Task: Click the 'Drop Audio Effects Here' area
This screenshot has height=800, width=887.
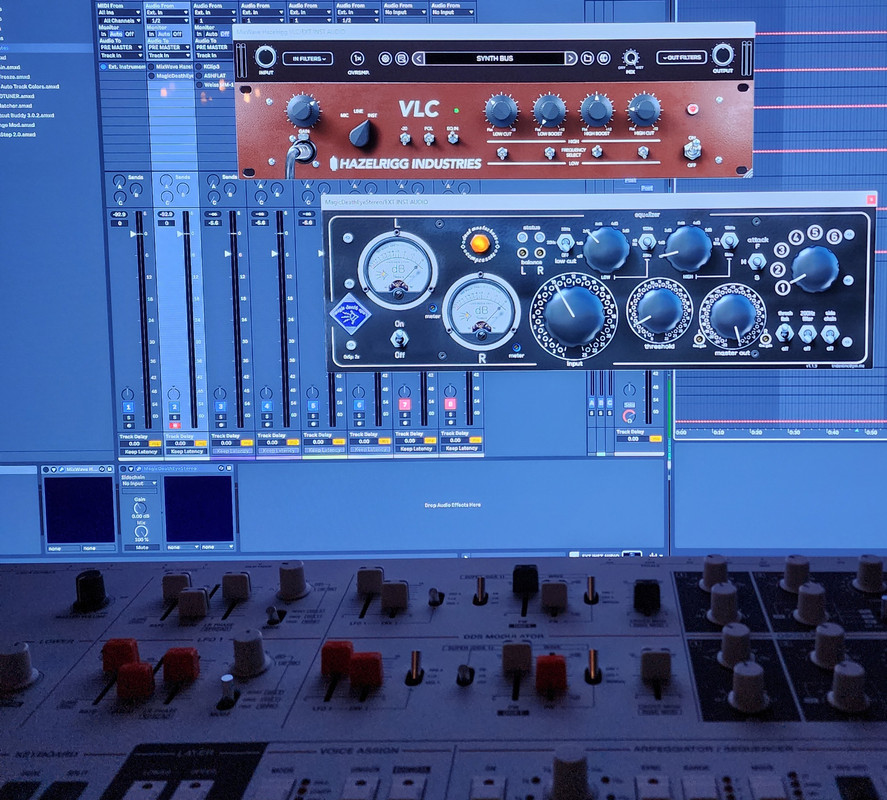Action: pyautogui.click(x=453, y=505)
